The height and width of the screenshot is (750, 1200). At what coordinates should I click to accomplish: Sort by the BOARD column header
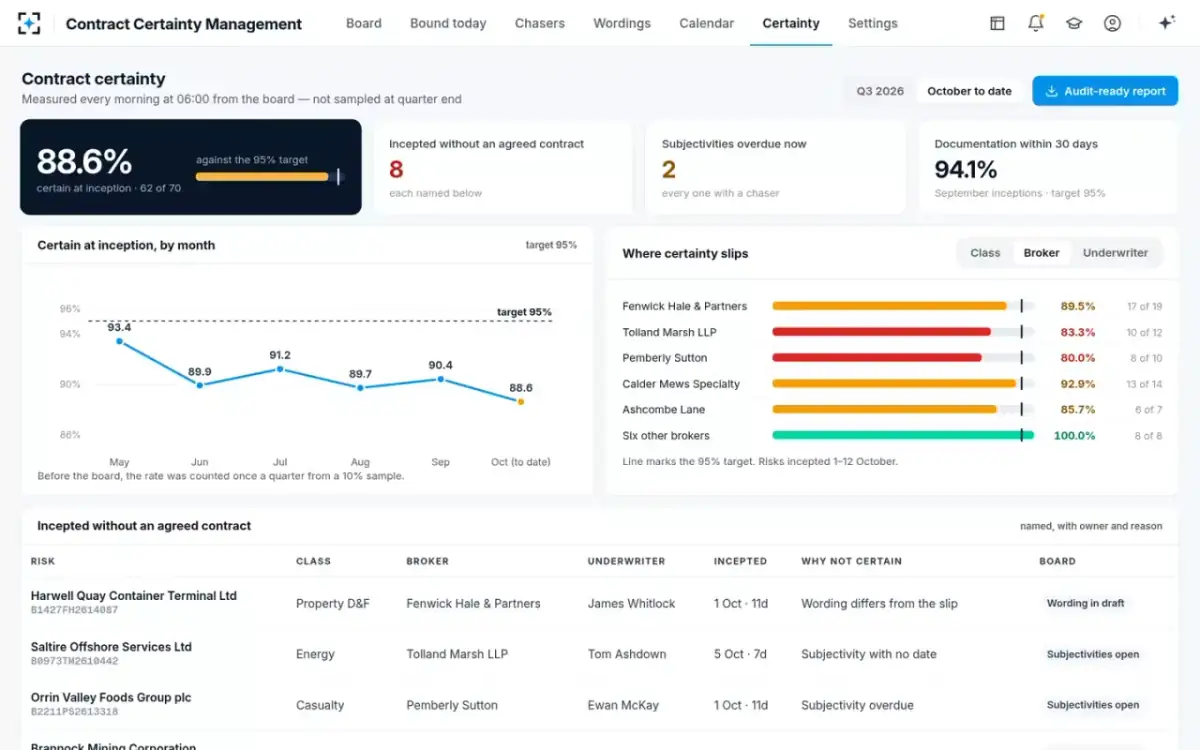pos(1057,561)
